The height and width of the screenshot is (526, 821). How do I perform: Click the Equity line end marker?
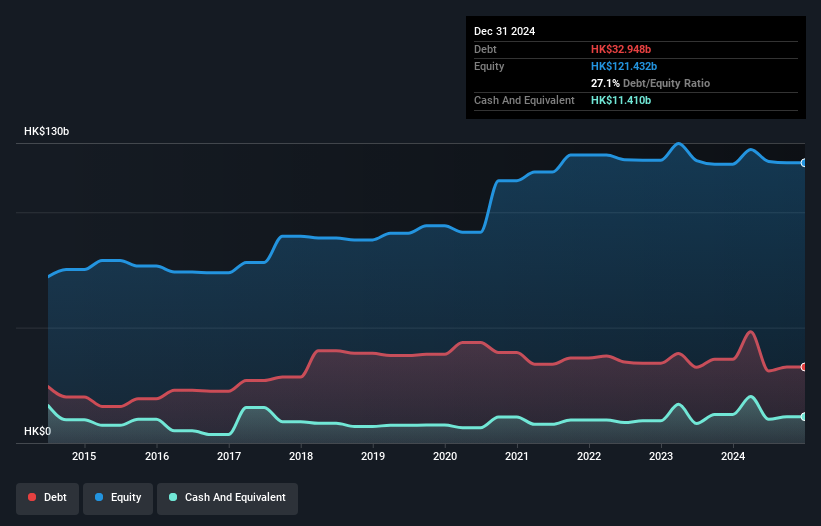tap(804, 163)
